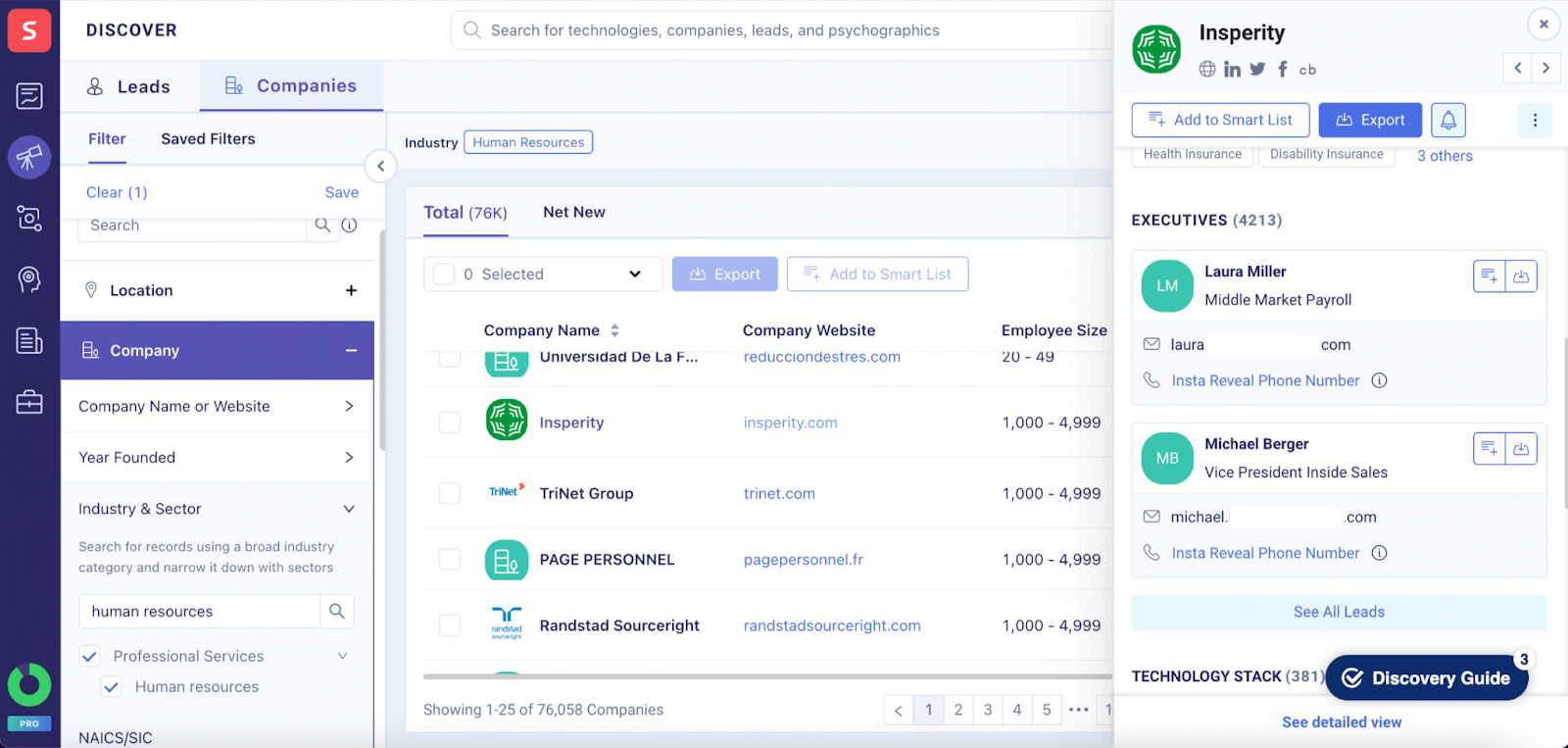Open the news document icon in the left sidebar
Screen dimensions: 1568x748
(29, 341)
